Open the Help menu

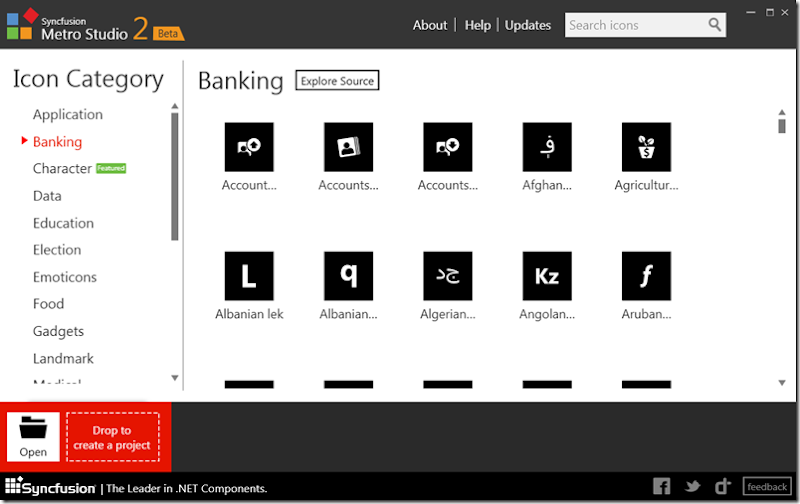click(478, 25)
